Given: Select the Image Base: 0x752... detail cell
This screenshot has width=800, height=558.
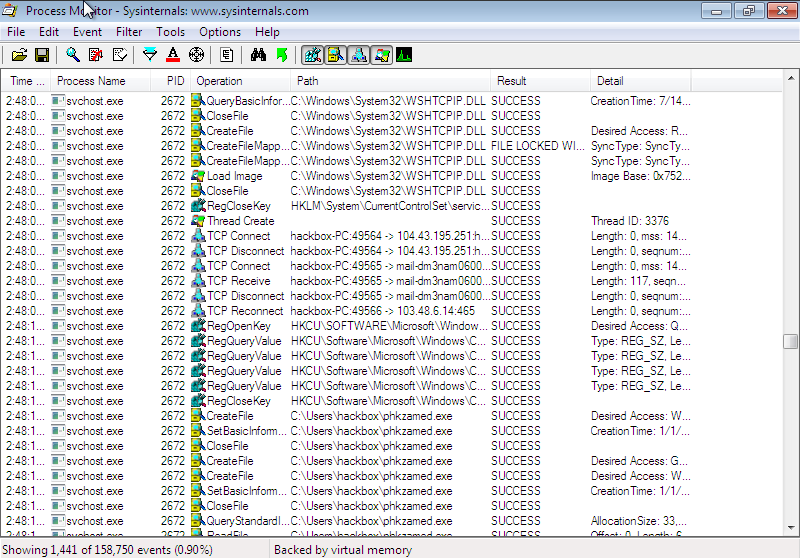Looking at the screenshot, I should (640, 176).
